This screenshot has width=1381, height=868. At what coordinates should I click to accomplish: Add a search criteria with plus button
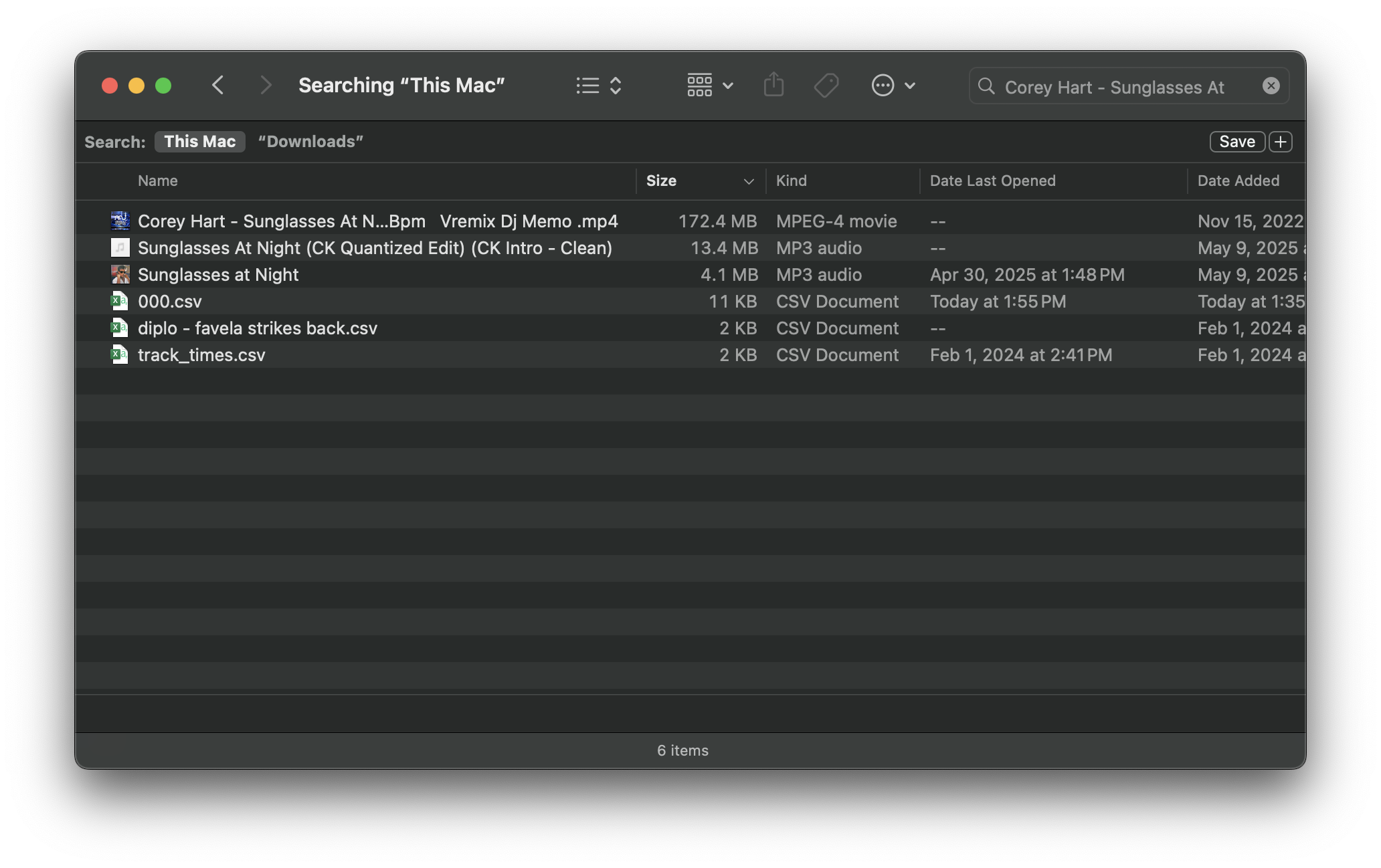[x=1280, y=142]
